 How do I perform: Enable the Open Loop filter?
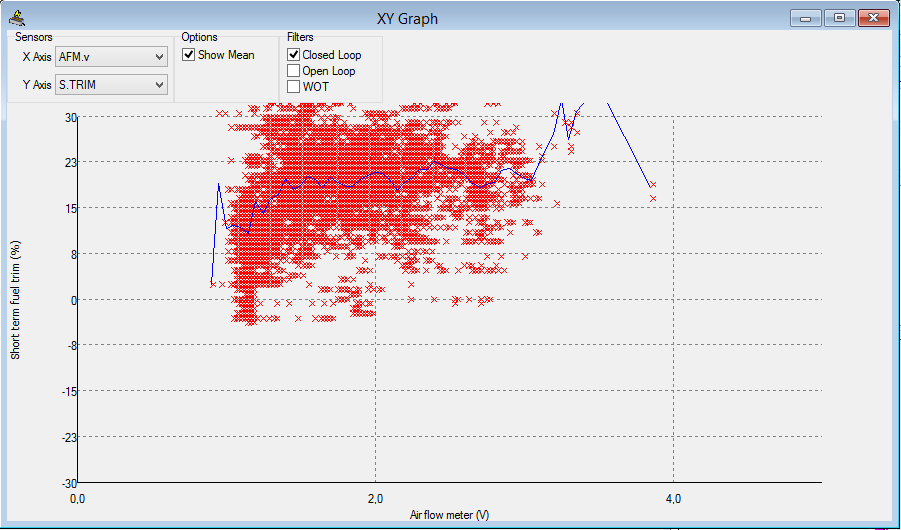click(294, 71)
